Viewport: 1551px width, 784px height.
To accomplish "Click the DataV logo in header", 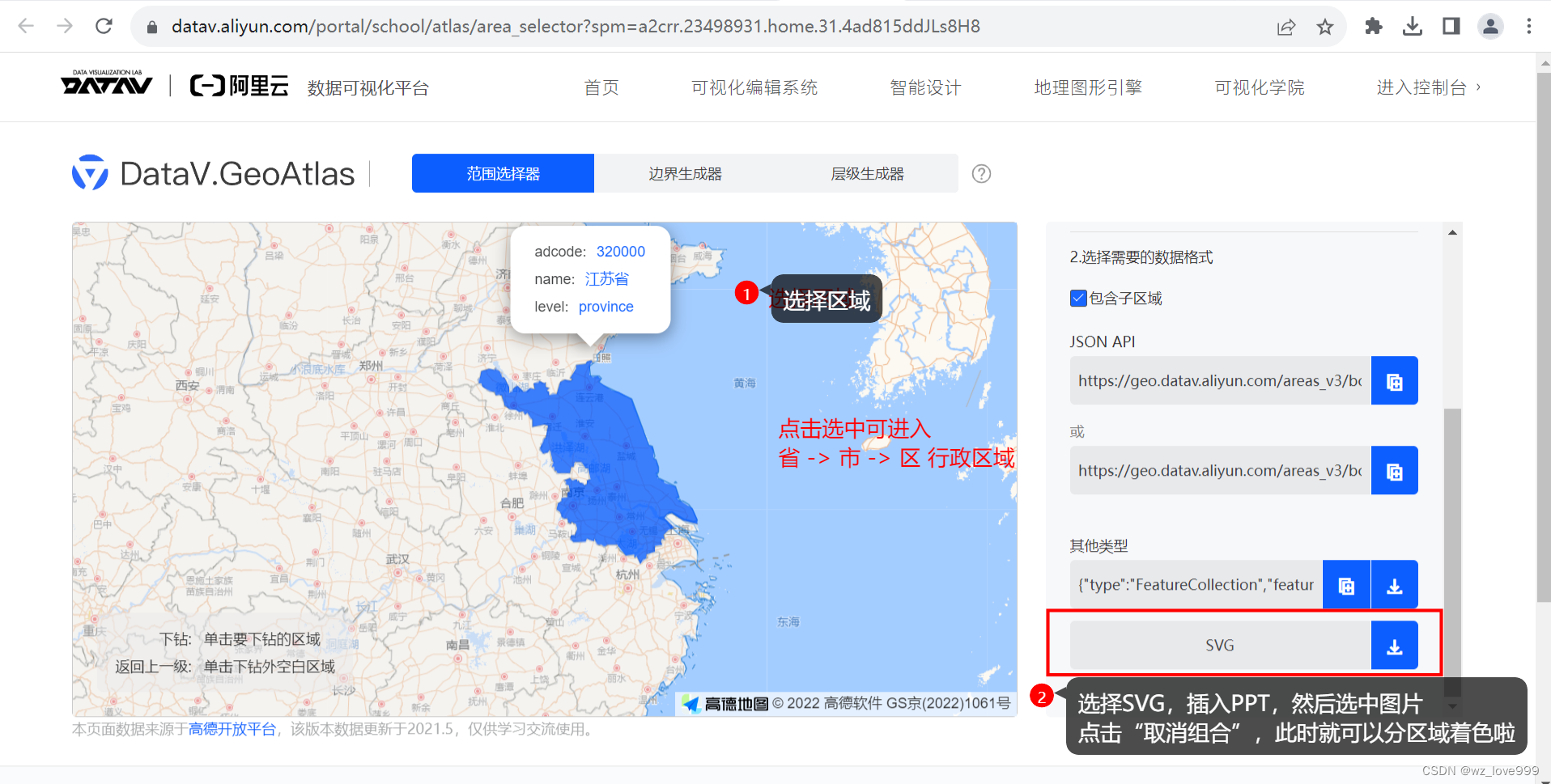I will pos(106,83).
